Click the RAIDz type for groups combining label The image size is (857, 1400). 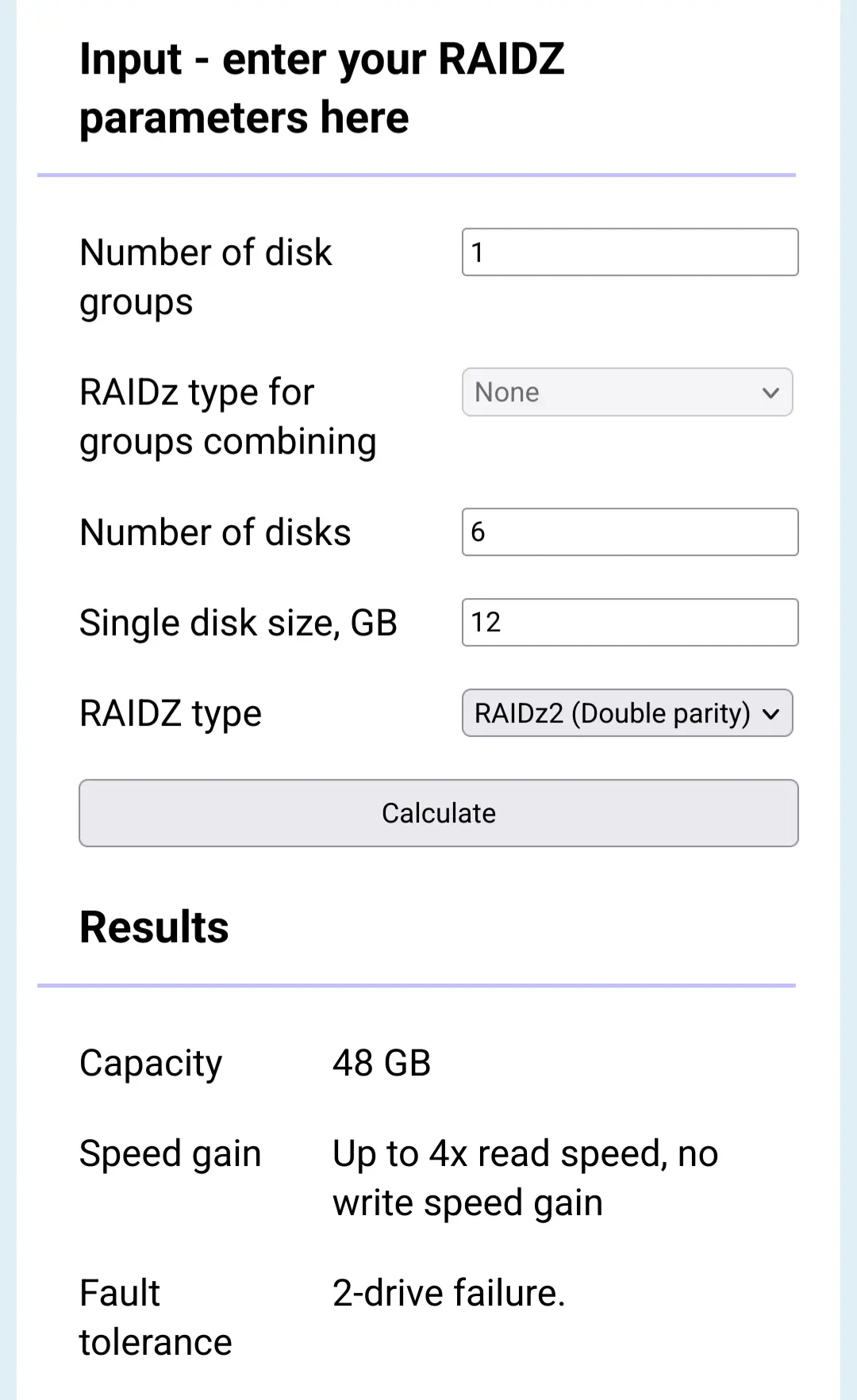coord(228,416)
